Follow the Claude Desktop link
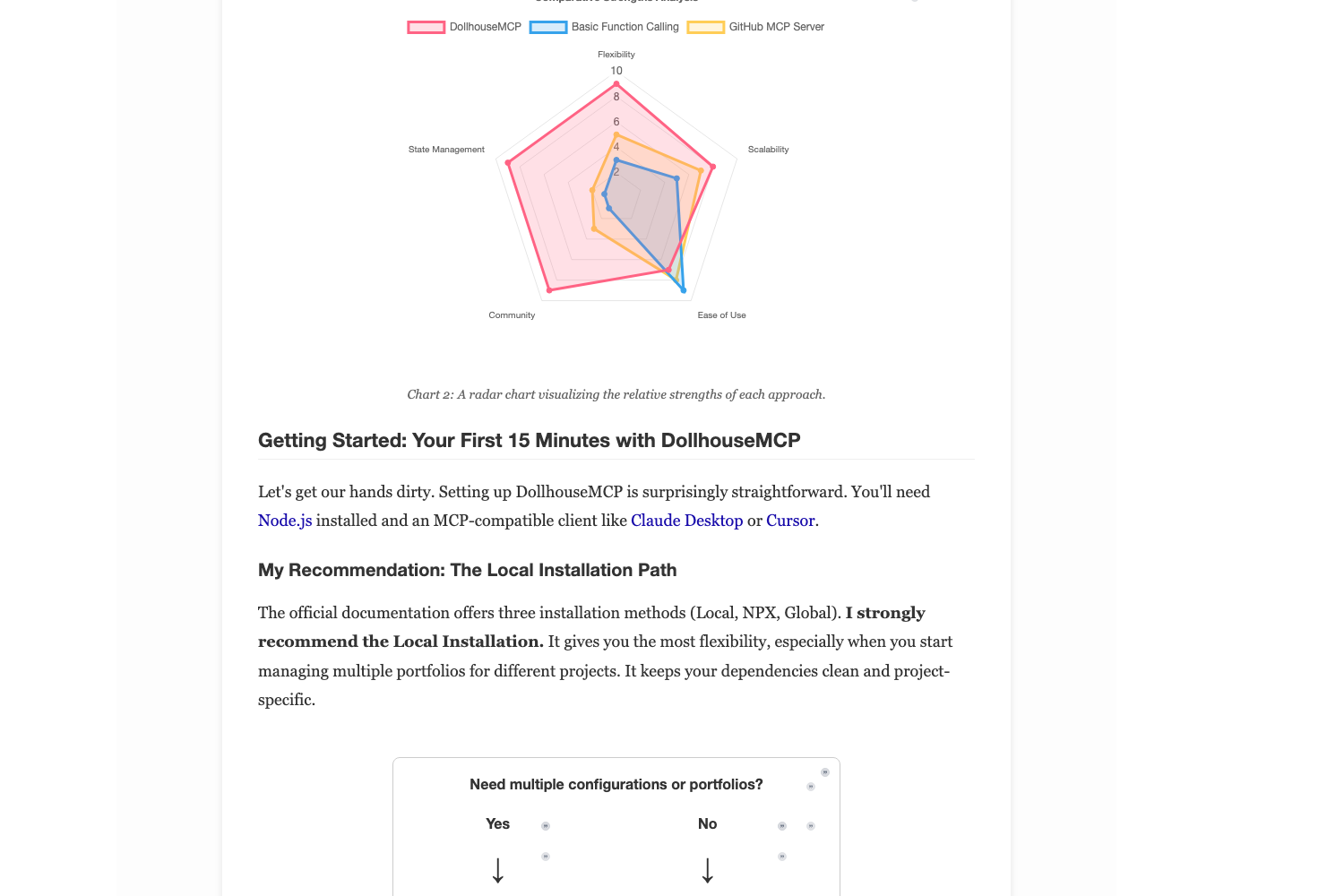 point(686,521)
